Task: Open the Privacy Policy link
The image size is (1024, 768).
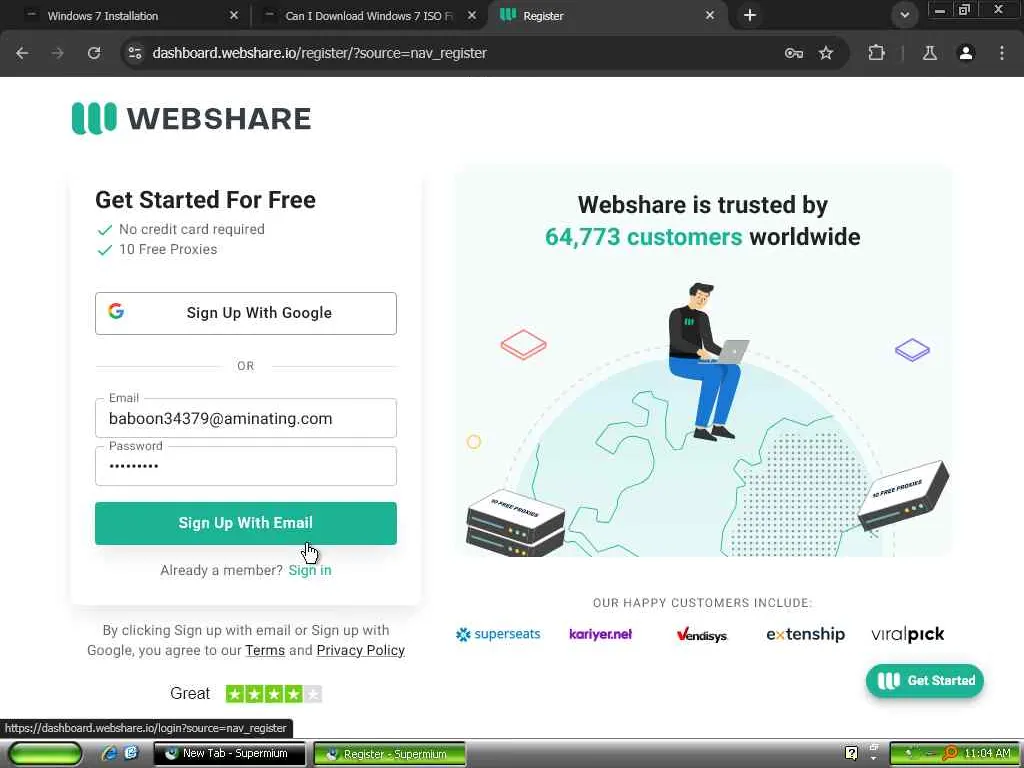Action: [360, 650]
